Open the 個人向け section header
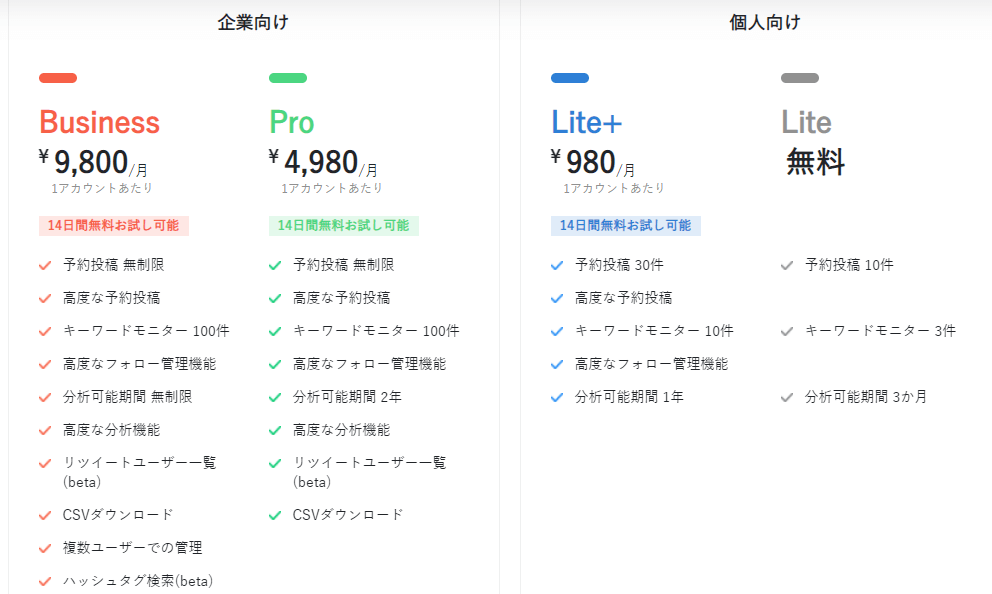The height and width of the screenshot is (594, 992). [765, 23]
